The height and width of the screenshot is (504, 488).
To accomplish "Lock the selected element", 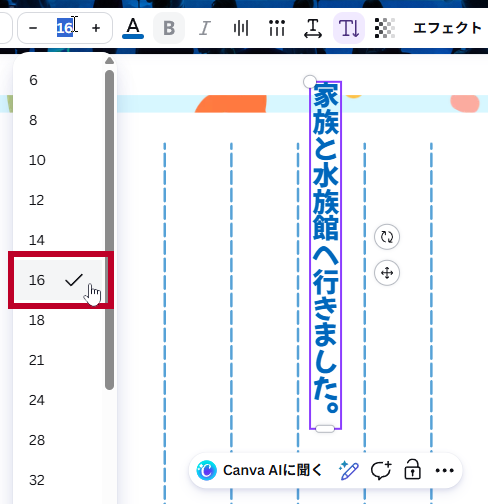I will (x=413, y=470).
